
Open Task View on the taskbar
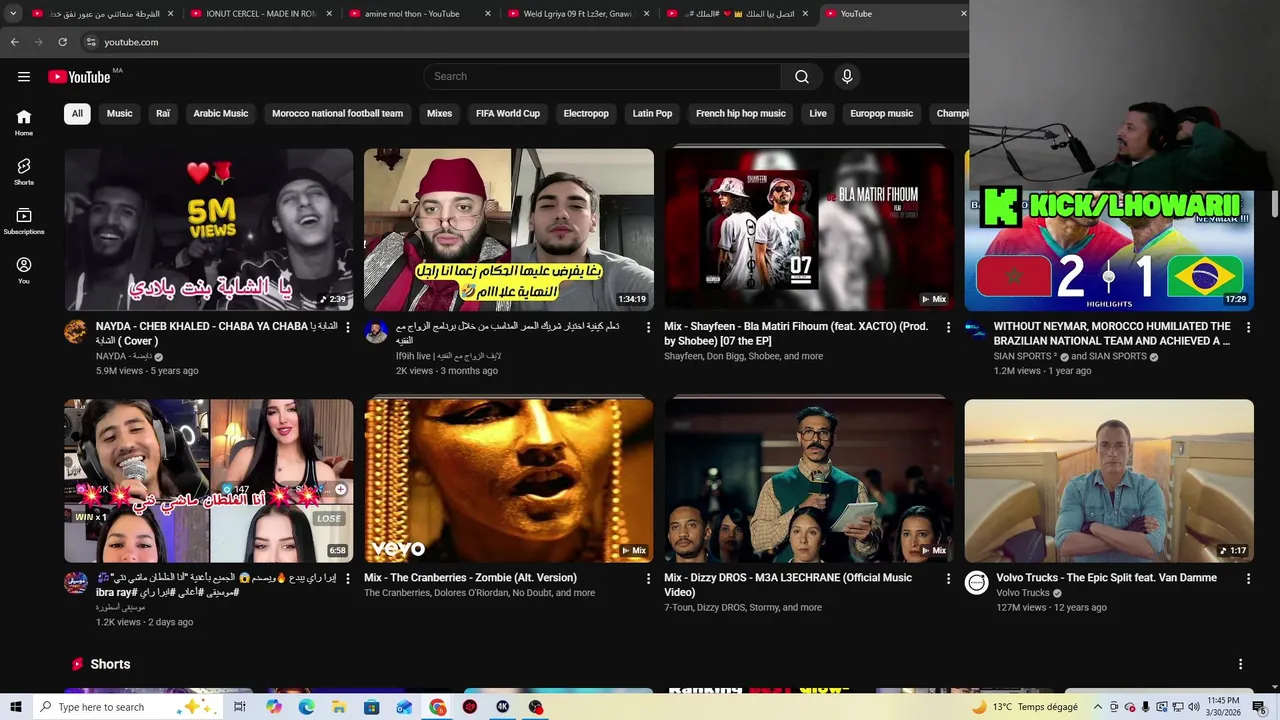[x=239, y=707]
